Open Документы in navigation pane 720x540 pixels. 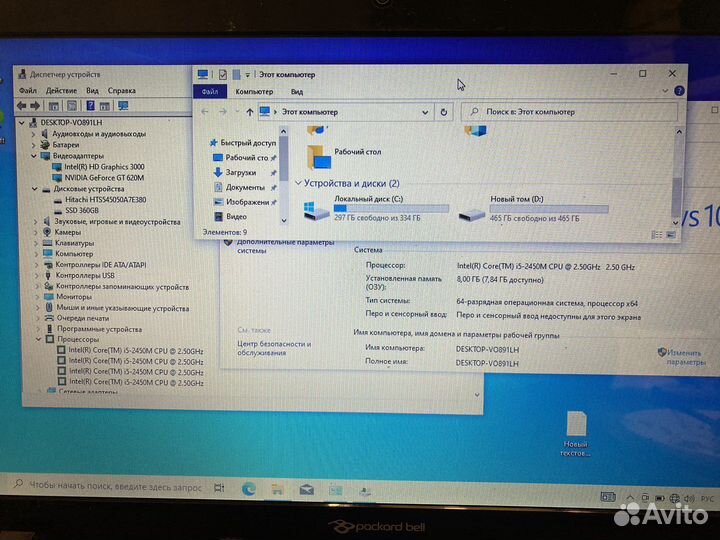click(x=245, y=187)
